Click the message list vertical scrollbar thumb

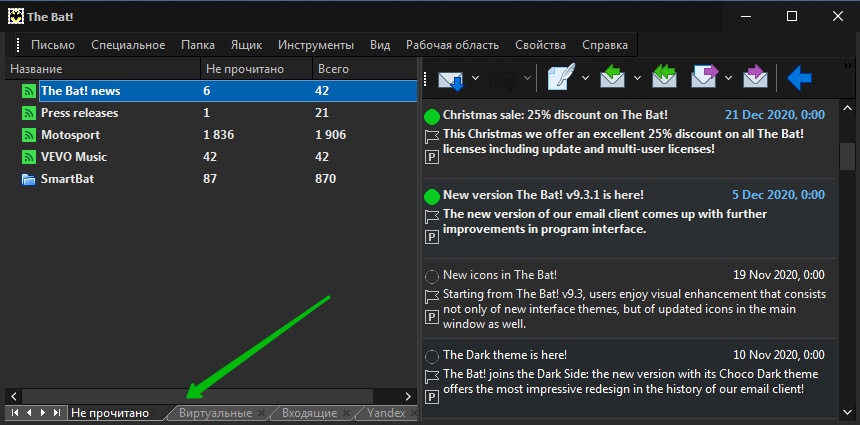coord(847,156)
